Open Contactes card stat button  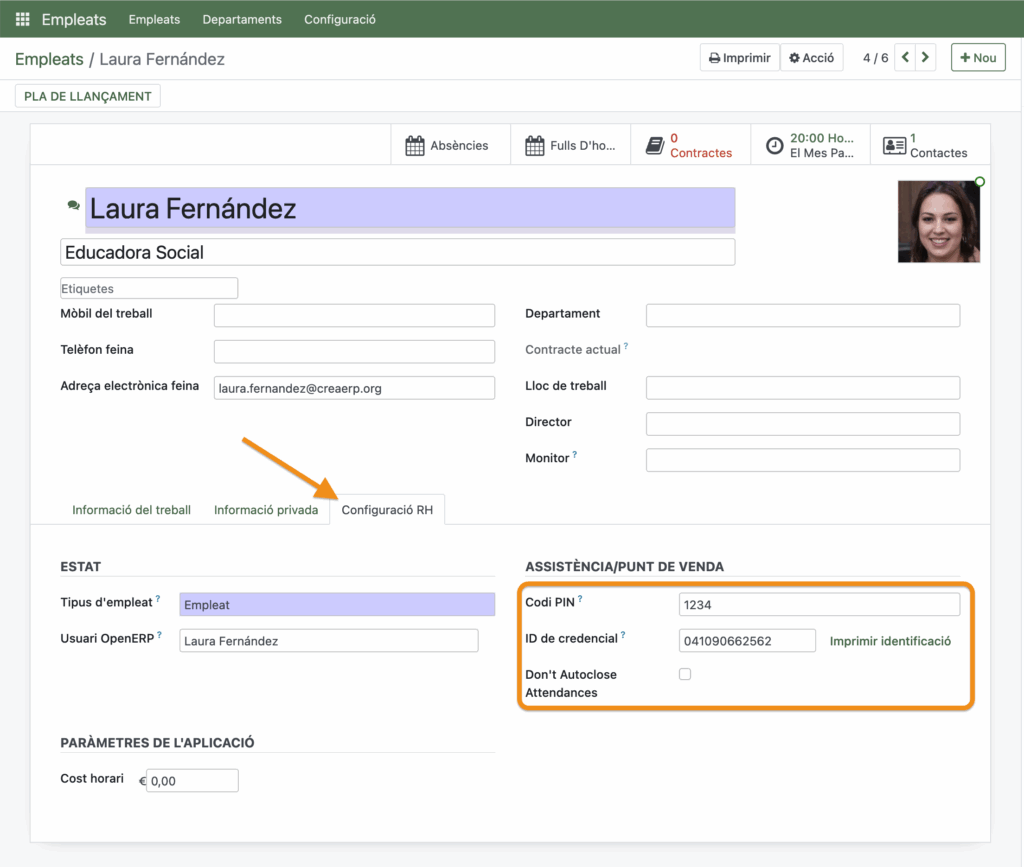pyautogui.click(x=926, y=145)
